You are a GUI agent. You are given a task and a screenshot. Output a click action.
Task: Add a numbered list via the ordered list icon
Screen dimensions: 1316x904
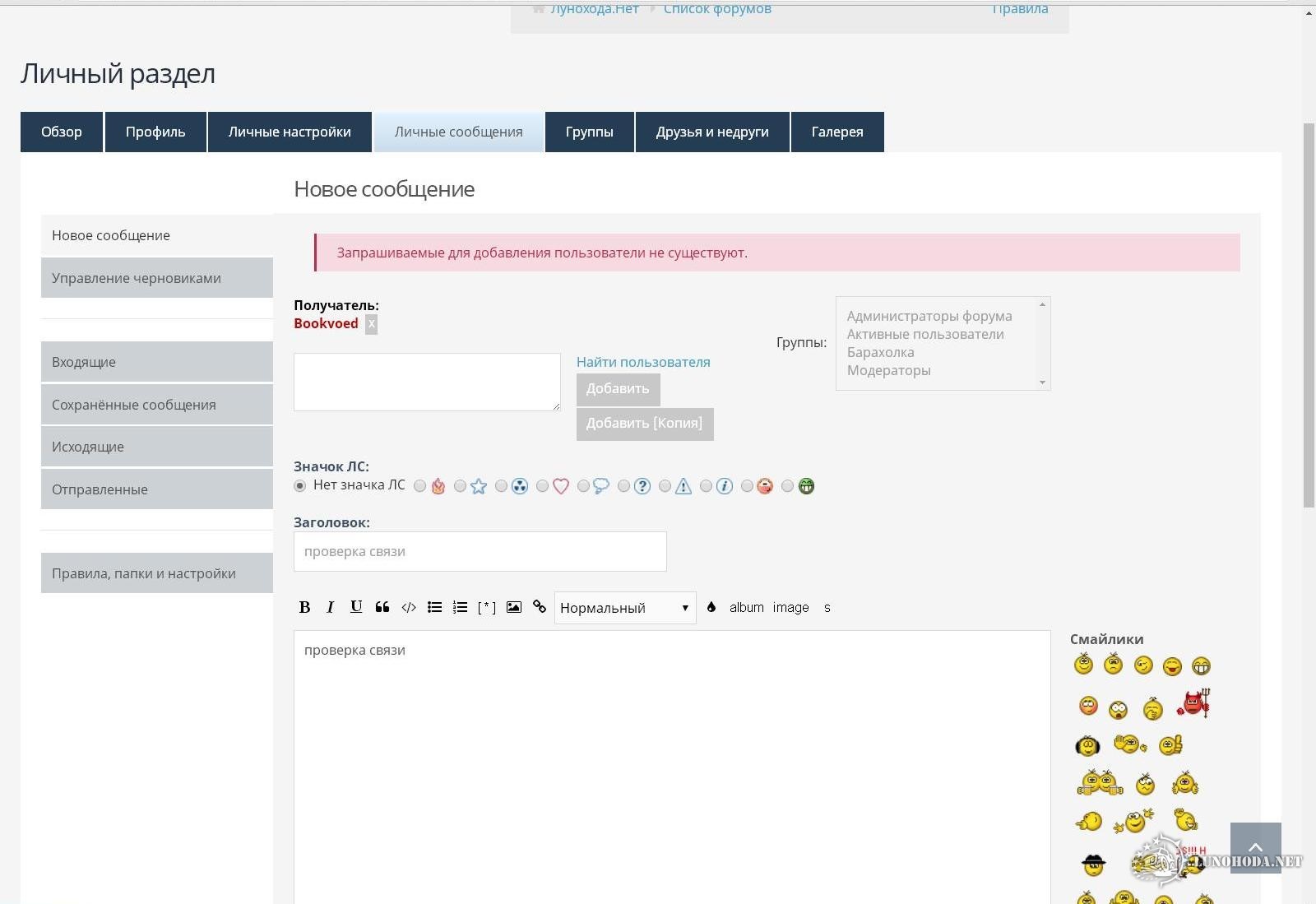[x=461, y=607]
